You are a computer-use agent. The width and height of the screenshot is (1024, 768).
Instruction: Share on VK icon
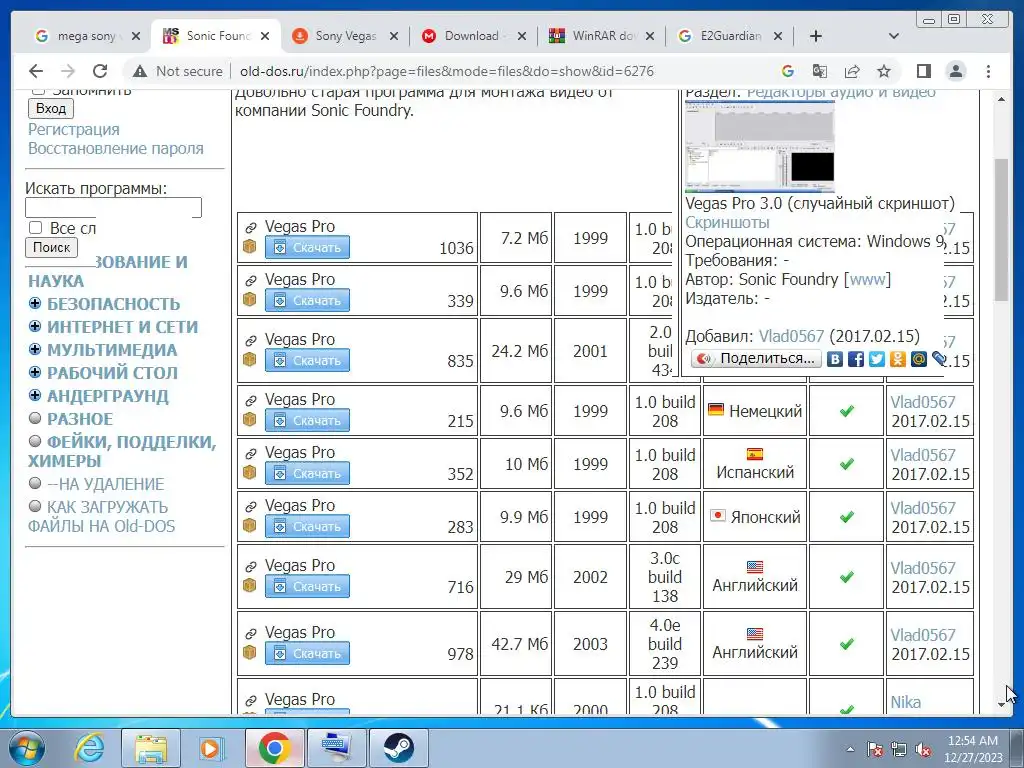pos(835,359)
